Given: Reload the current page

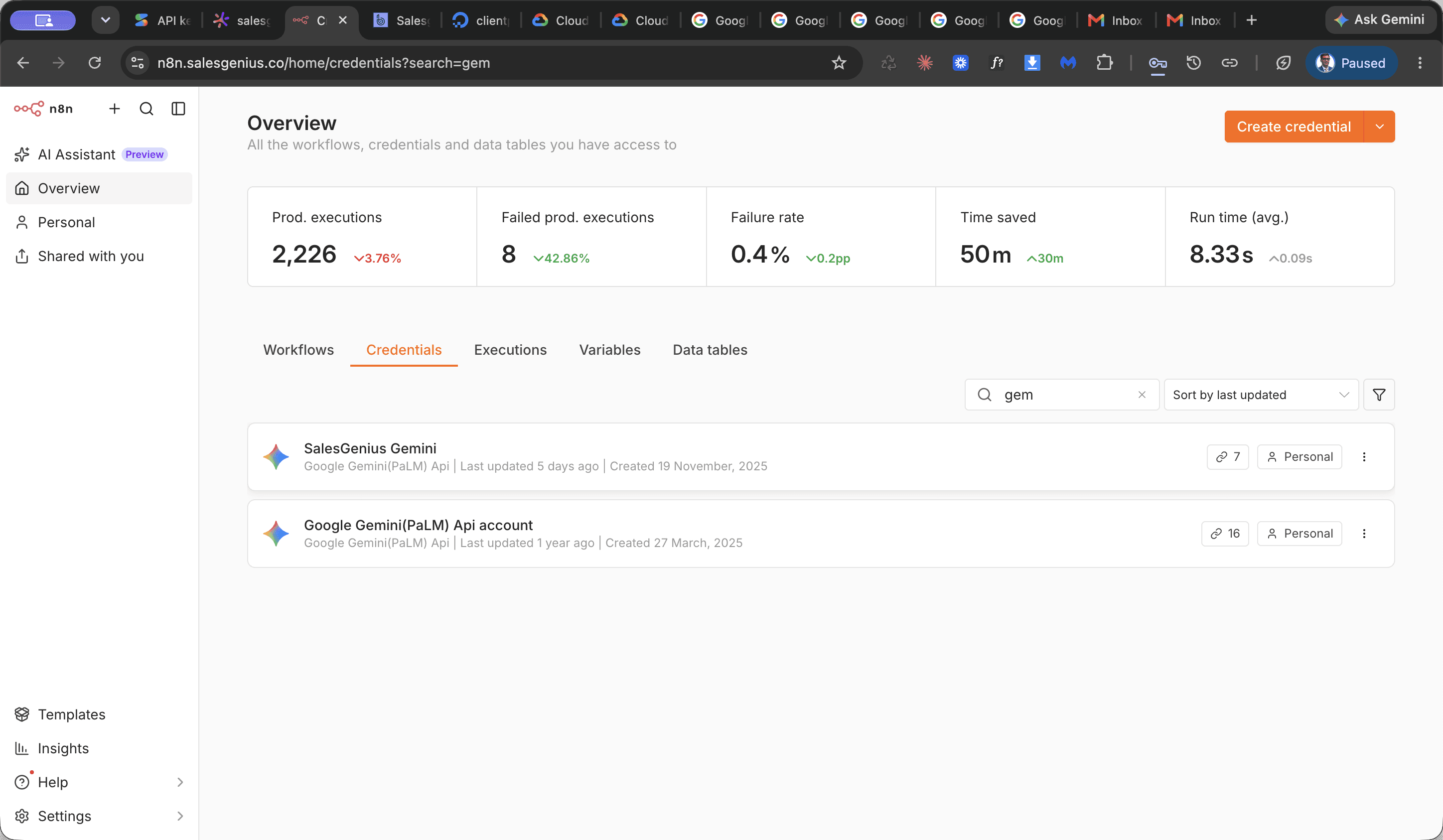Looking at the screenshot, I should pyautogui.click(x=95, y=63).
